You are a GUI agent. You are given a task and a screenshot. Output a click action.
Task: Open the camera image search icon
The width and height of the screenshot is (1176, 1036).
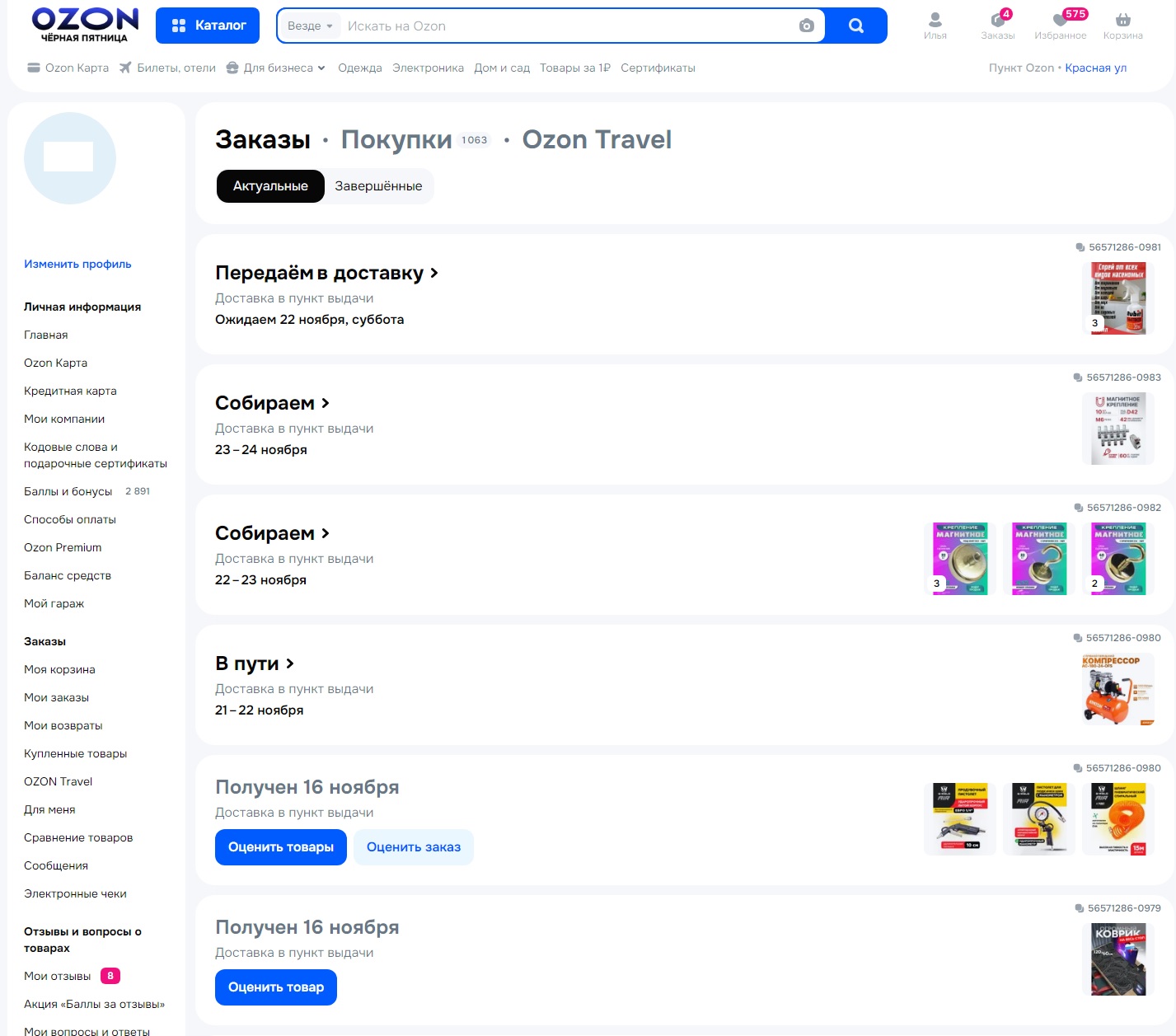807,26
